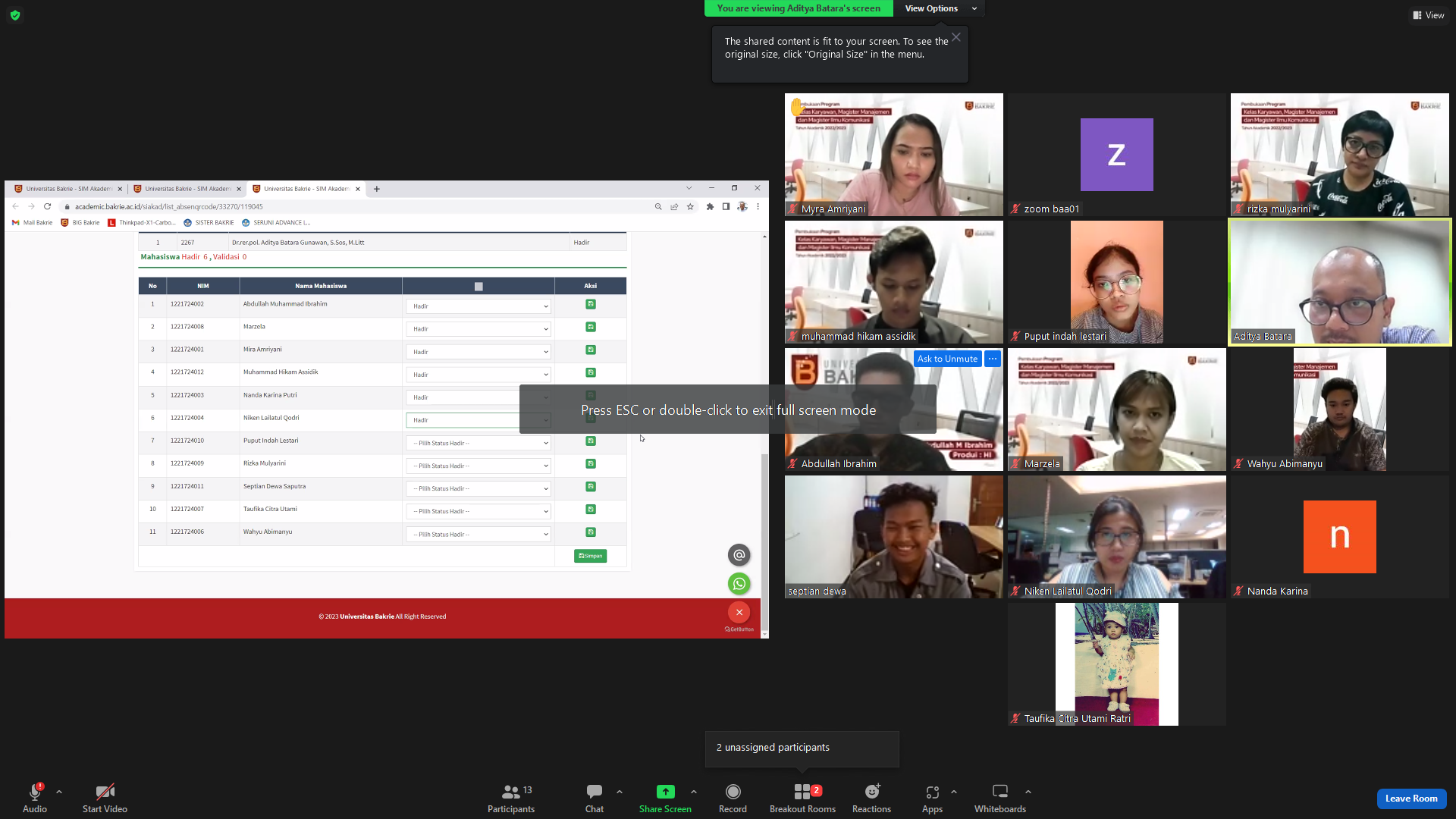Viewport: 1456px width, 819px height.
Task: Save attendance row for Puput Indah Lestari
Action: pyautogui.click(x=591, y=441)
